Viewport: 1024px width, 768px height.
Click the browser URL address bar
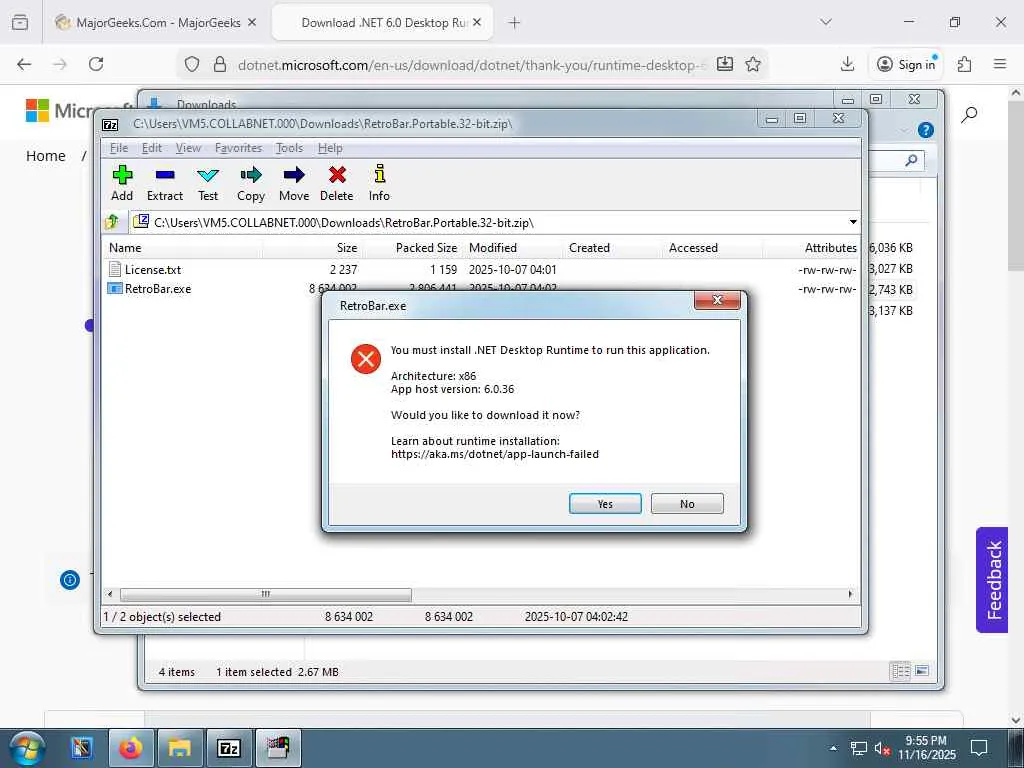[x=471, y=65]
